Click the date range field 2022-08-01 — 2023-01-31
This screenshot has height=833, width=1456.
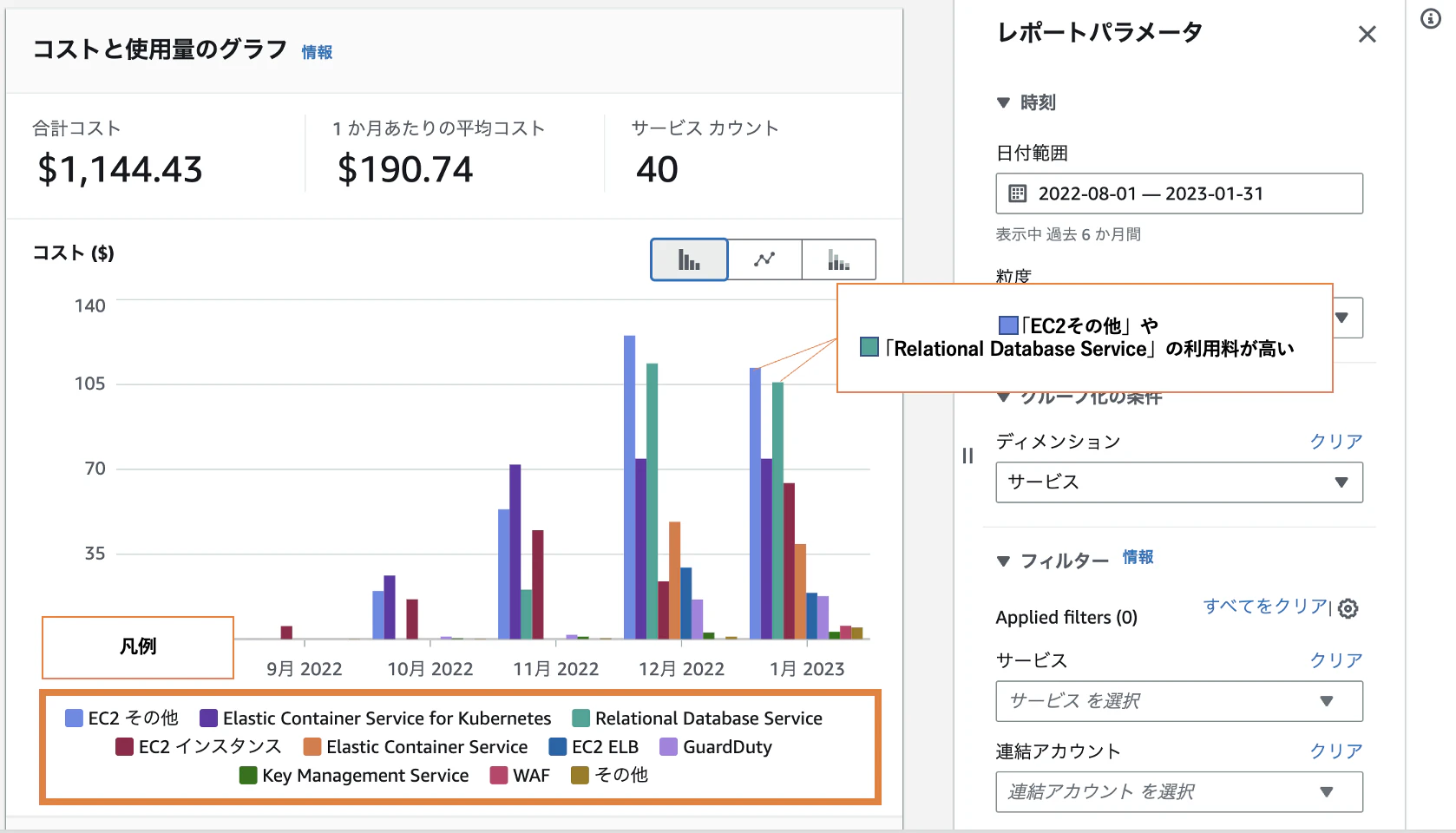click(1179, 193)
